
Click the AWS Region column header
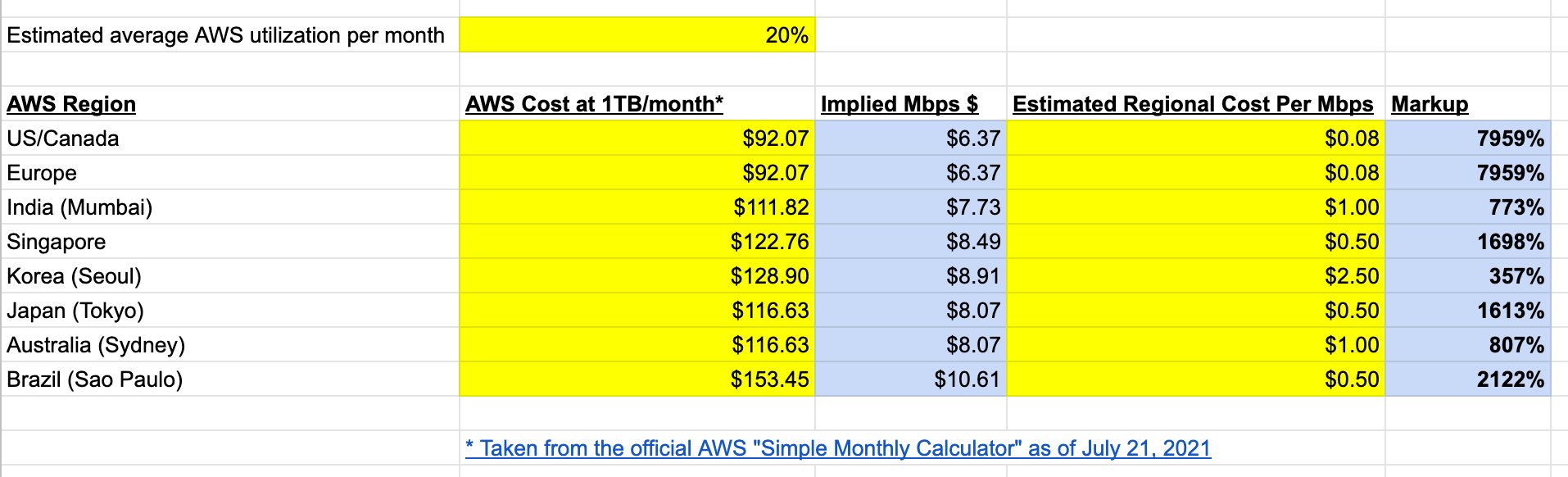(x=71, y=104)
